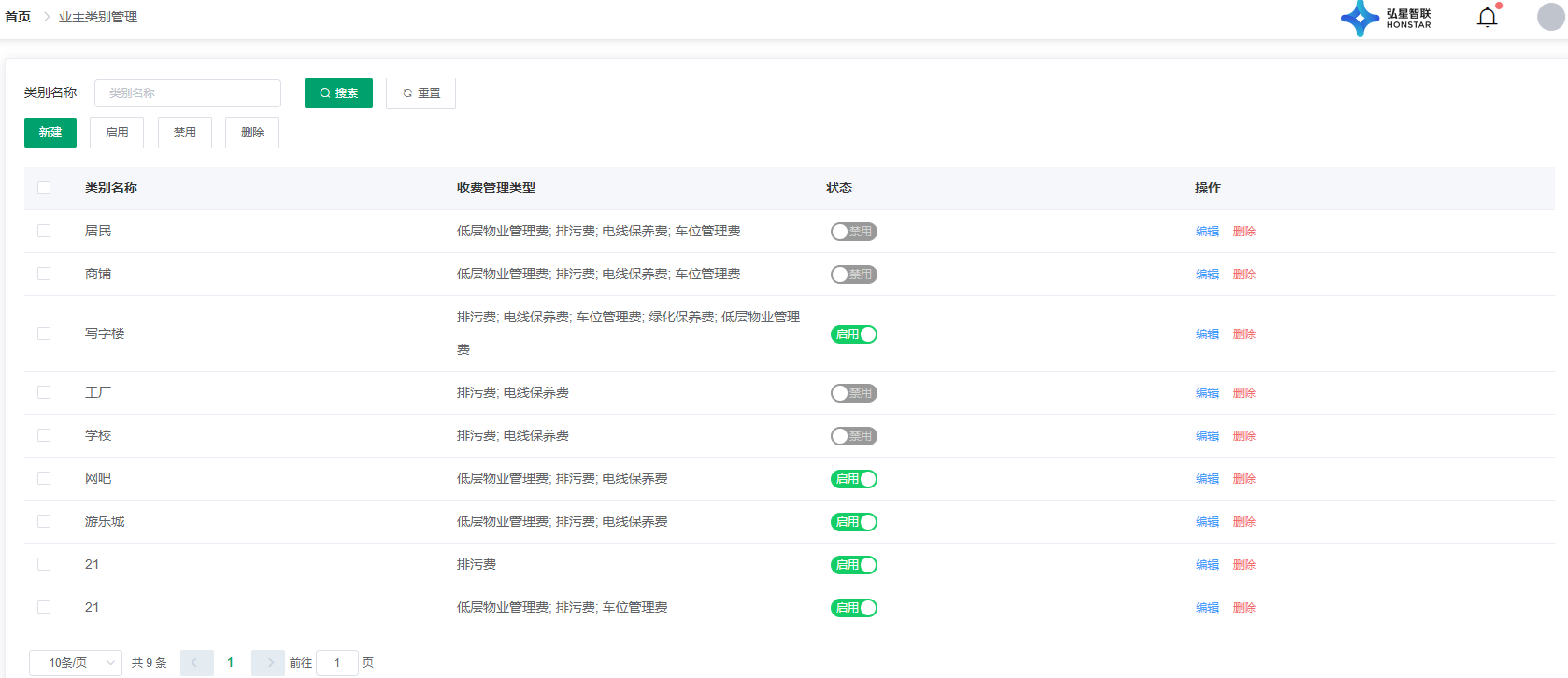This screenshot has height=678, width=1568.
Task: Click the go-to page number field
Action: coord(337,663)
